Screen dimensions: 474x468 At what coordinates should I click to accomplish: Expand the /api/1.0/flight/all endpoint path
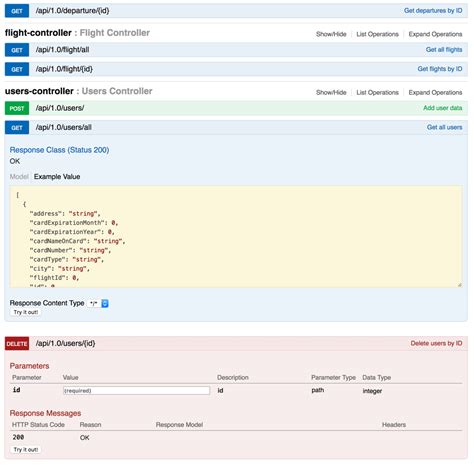(x=62, y=50)
